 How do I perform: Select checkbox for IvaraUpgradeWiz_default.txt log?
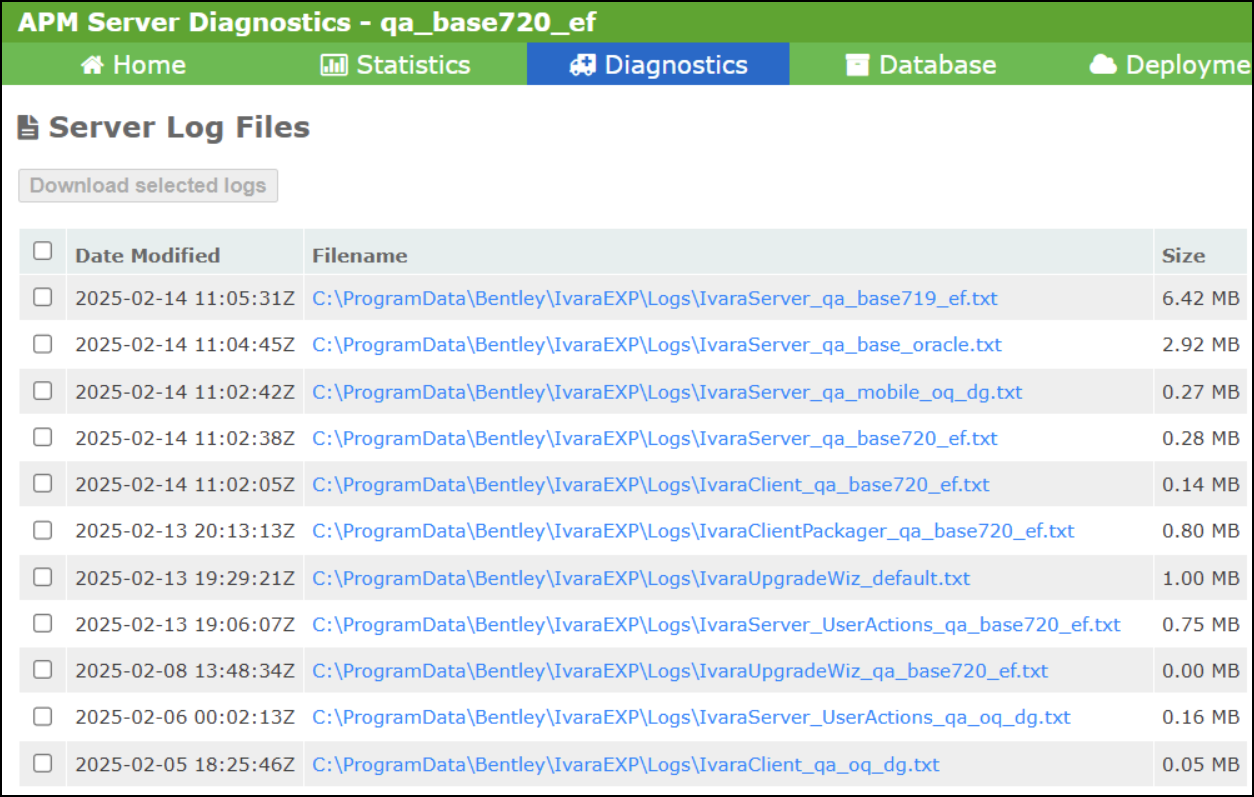click(43, 577)
